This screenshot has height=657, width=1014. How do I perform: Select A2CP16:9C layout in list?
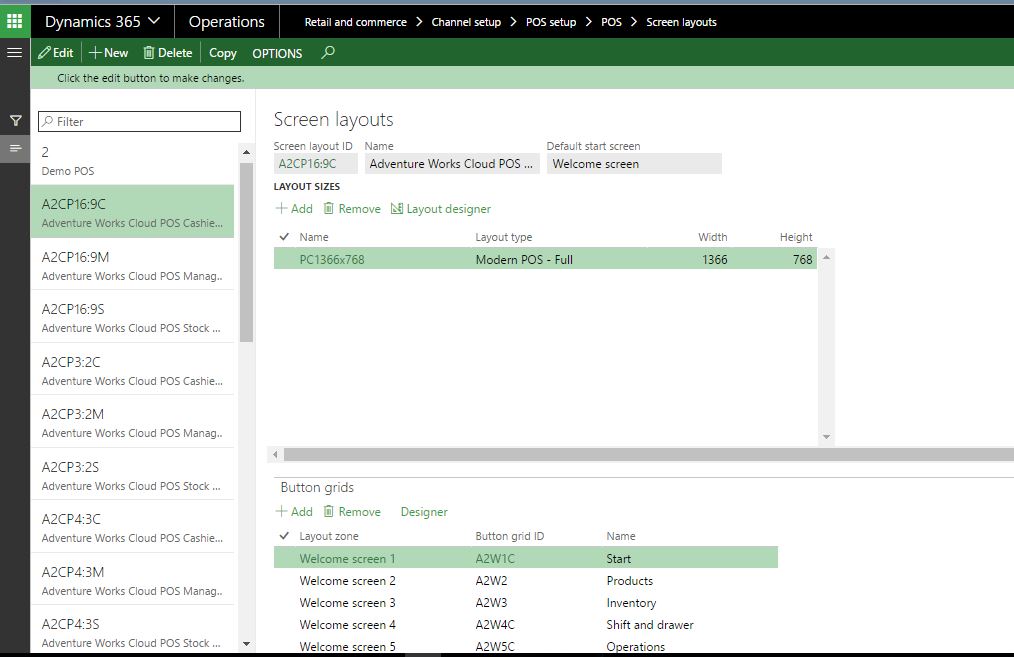coord(133,212)
